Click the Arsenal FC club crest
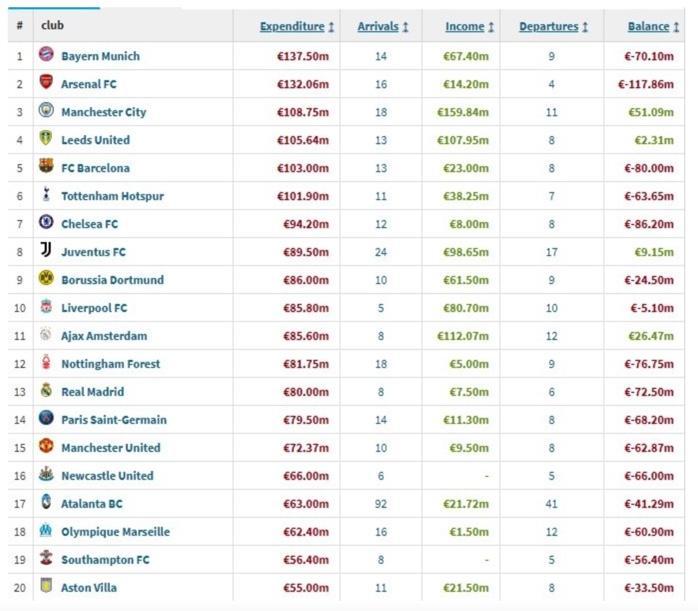The height and width of the screenshot is (611, 698). pyautogui.click(x=45, y=84)
